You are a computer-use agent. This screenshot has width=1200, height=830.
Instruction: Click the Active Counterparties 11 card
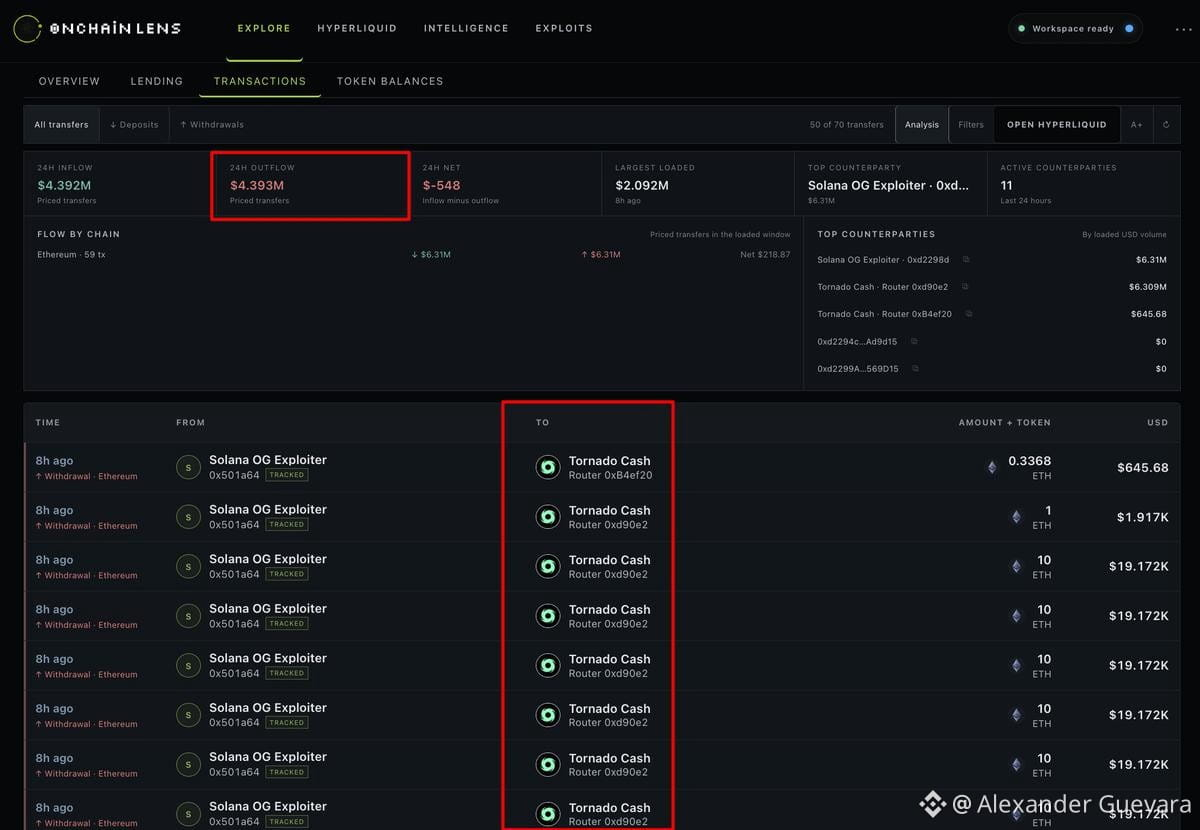coord(1084,185)
